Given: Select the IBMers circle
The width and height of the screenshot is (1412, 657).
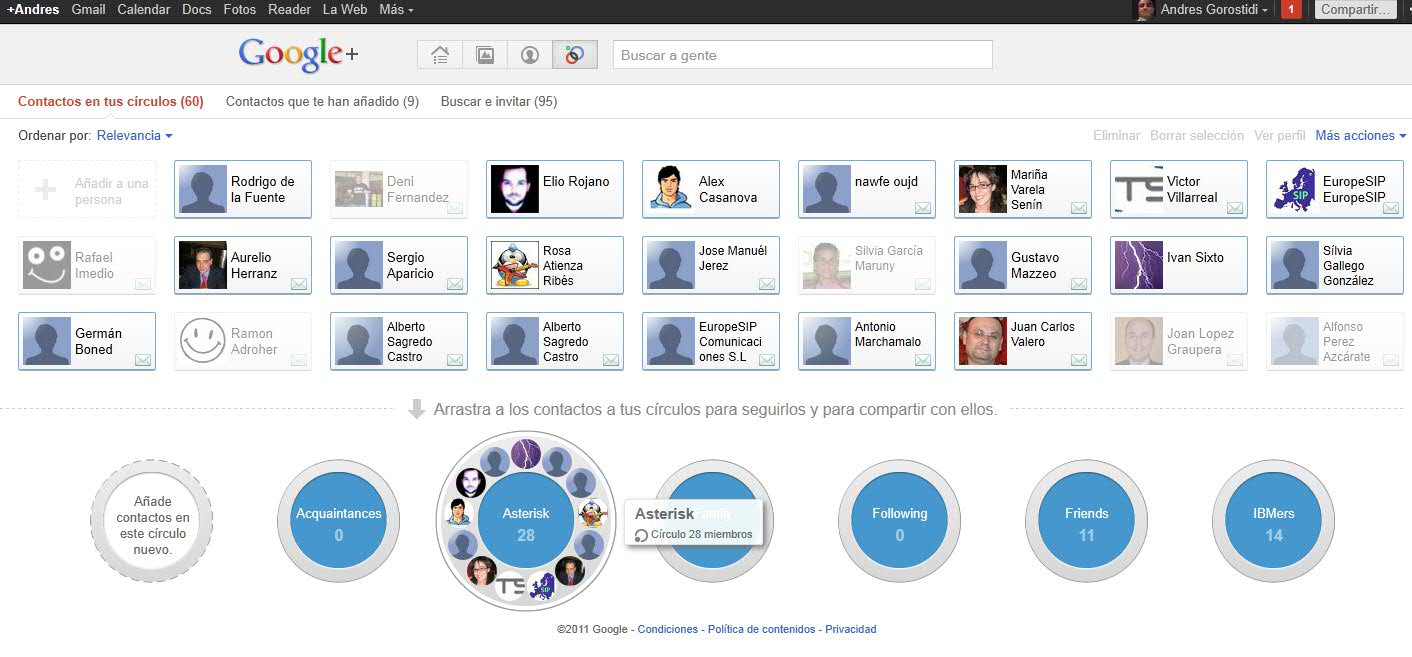Looking at the screenshot, I should point(1273,522).
